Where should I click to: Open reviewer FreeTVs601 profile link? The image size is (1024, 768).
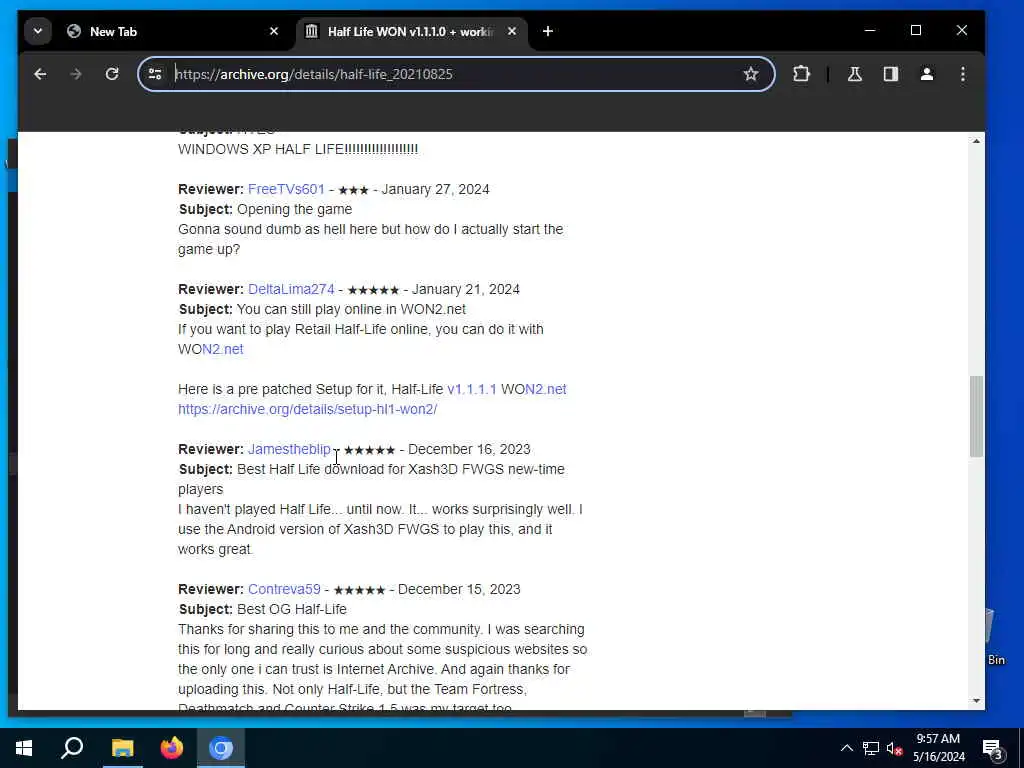[x=286, y=189]
